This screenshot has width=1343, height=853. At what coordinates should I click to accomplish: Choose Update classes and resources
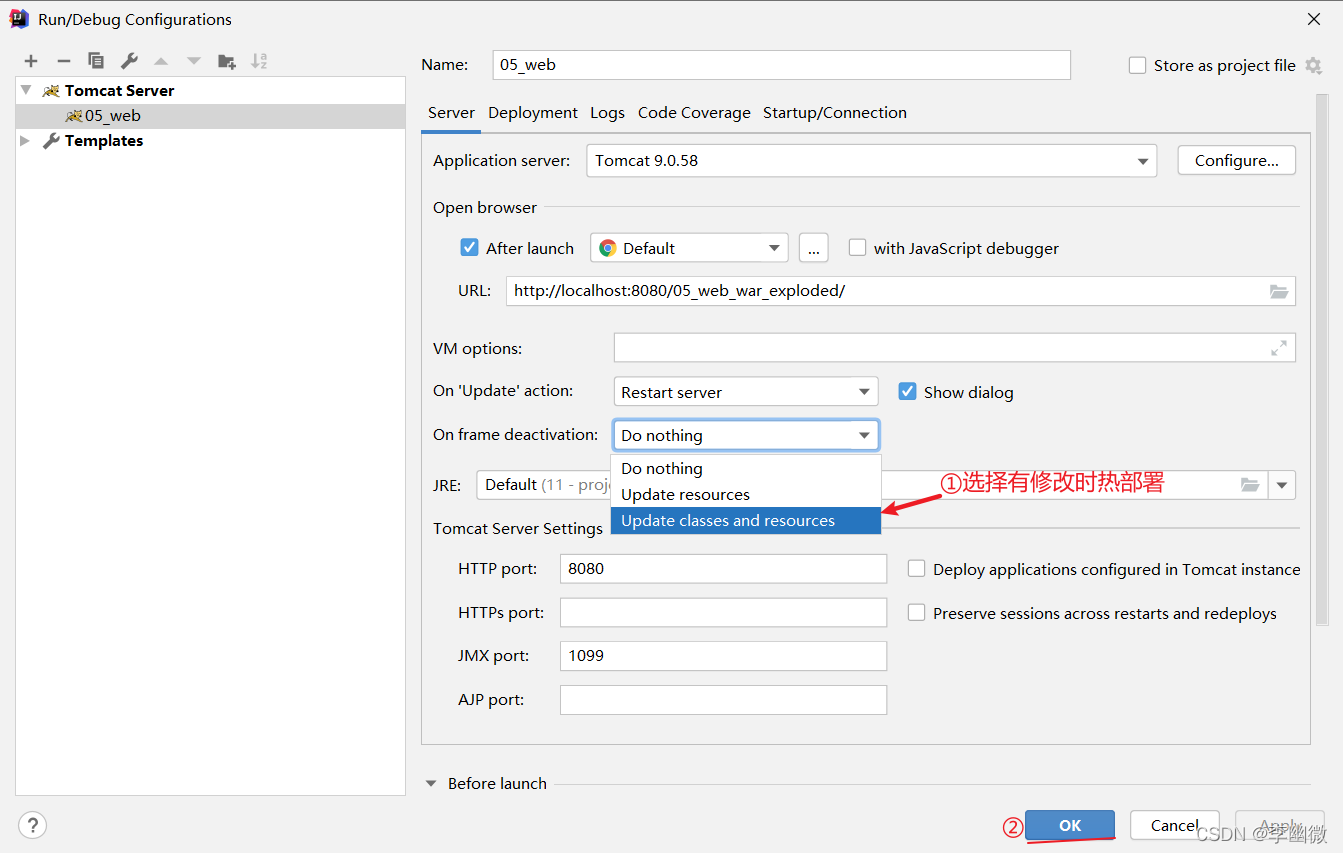point(745,520)
